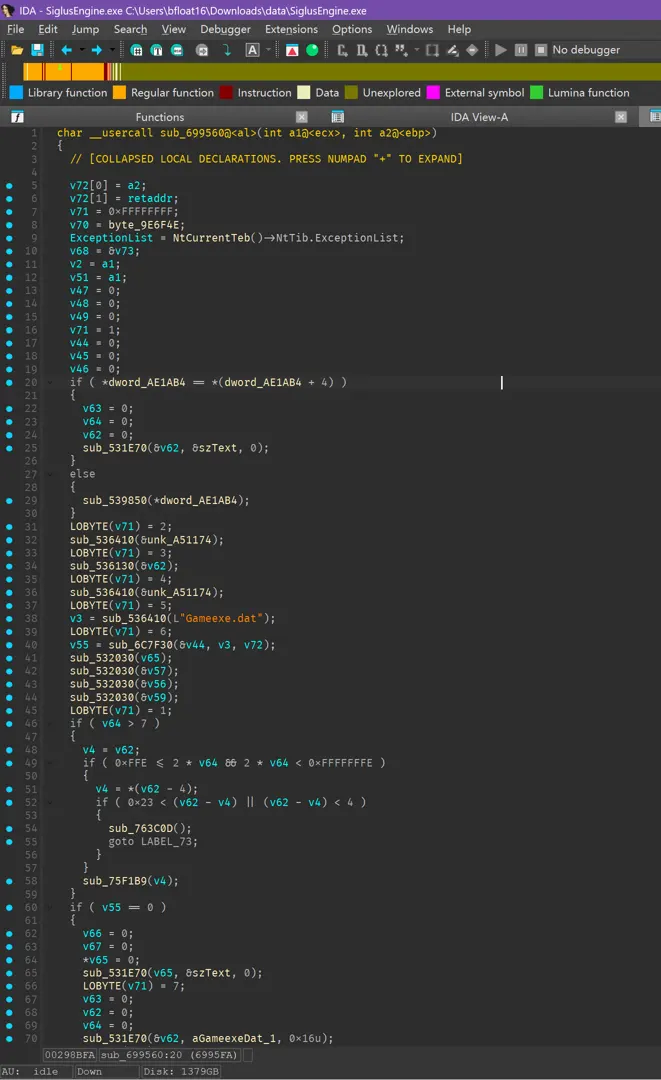The height and width of the screenshot is (1080, 661).
Task: Click the teal down-arrow jump icon
Action: point(227,50)
